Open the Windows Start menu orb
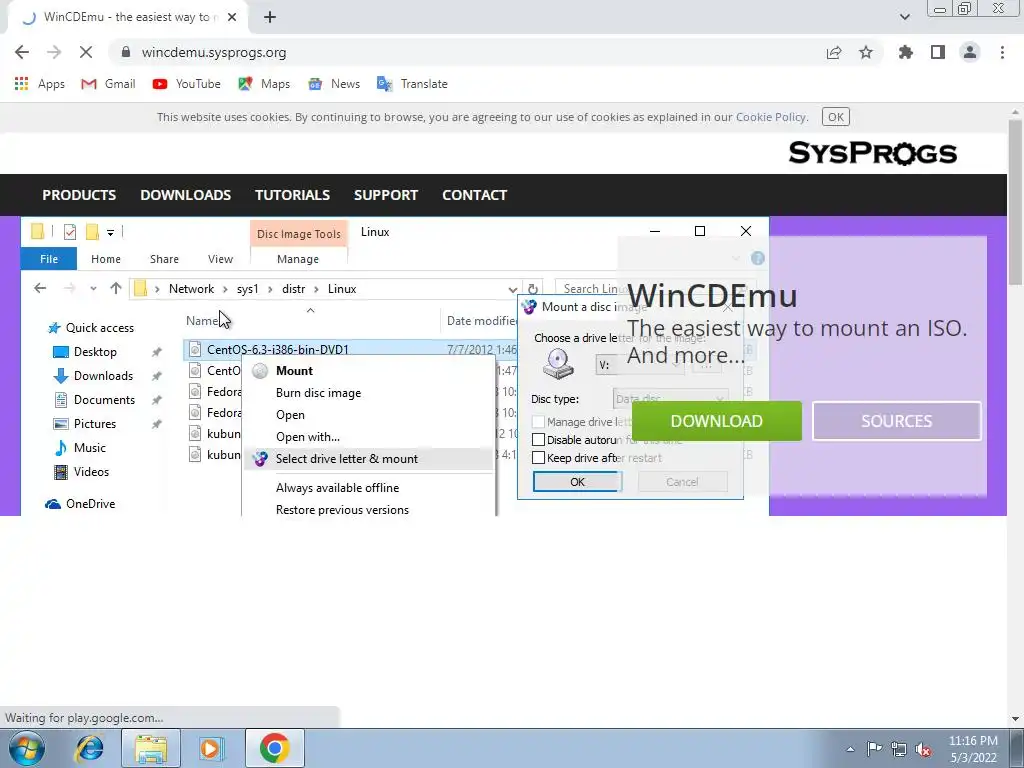Image resolution: width=1024 pixels, height=768 pixels. pyautogui.click(x=26, y=748)
